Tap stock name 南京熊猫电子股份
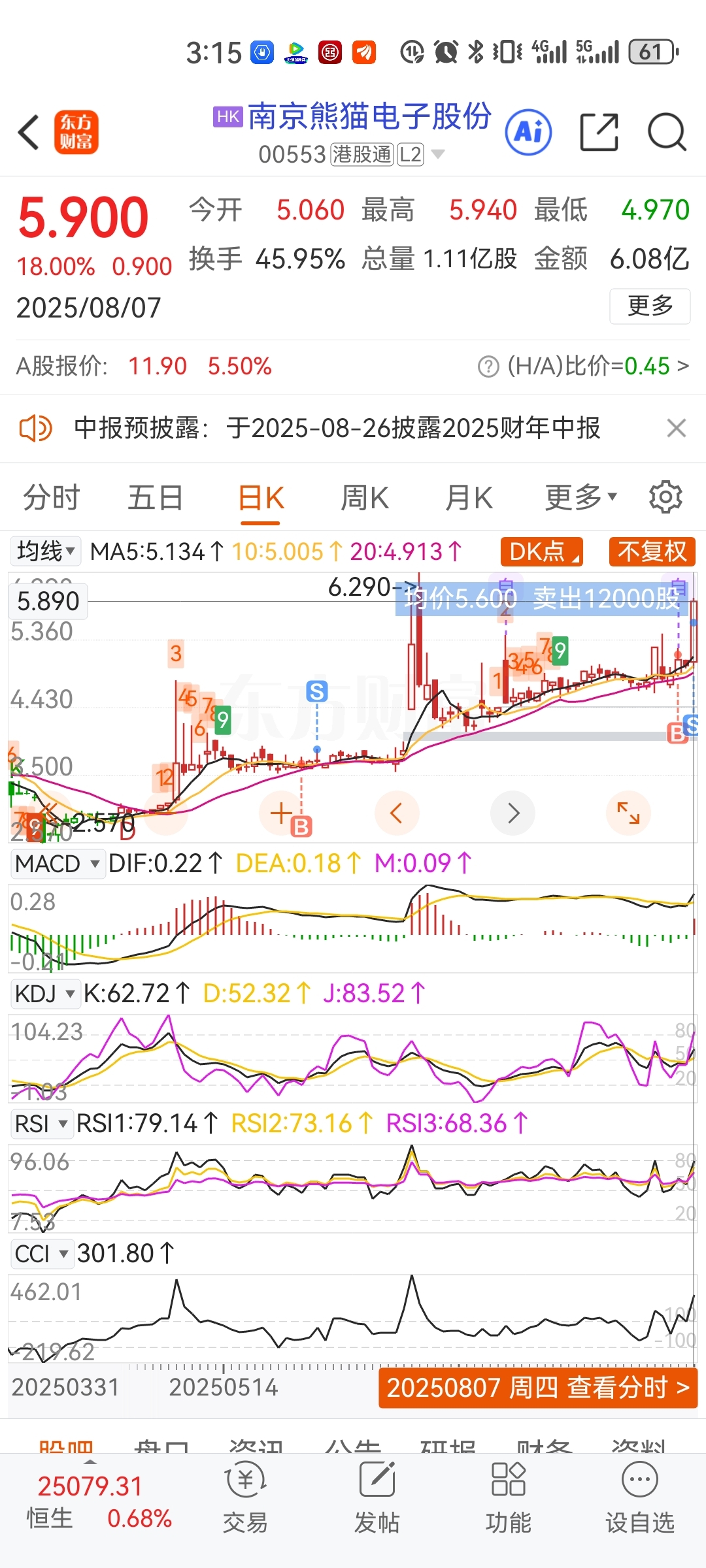Image resolution: width=706 pixels, height=1568 pixels. (369, 116)
